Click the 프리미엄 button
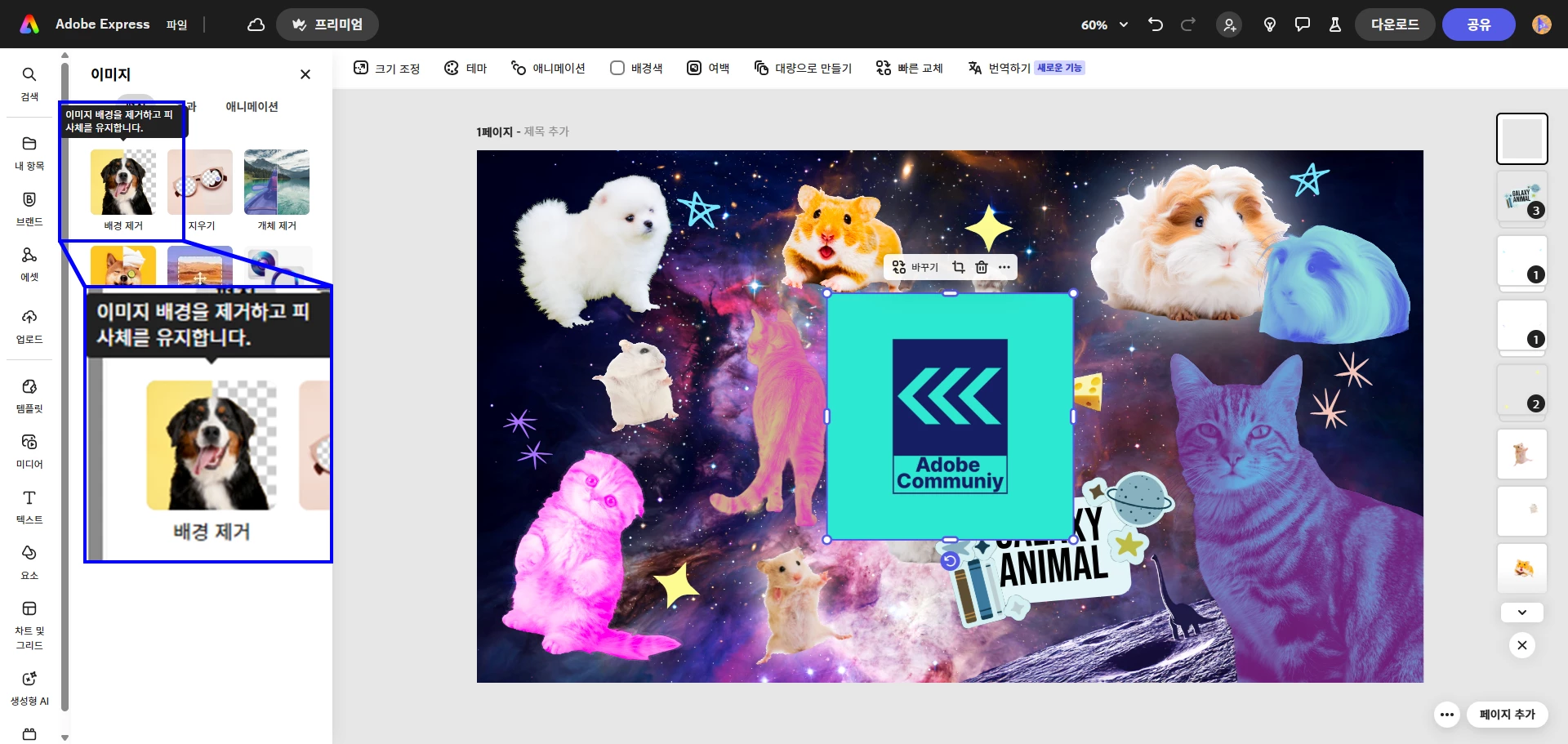Screen dimensions: 1568x744 (x=327, y=25)
